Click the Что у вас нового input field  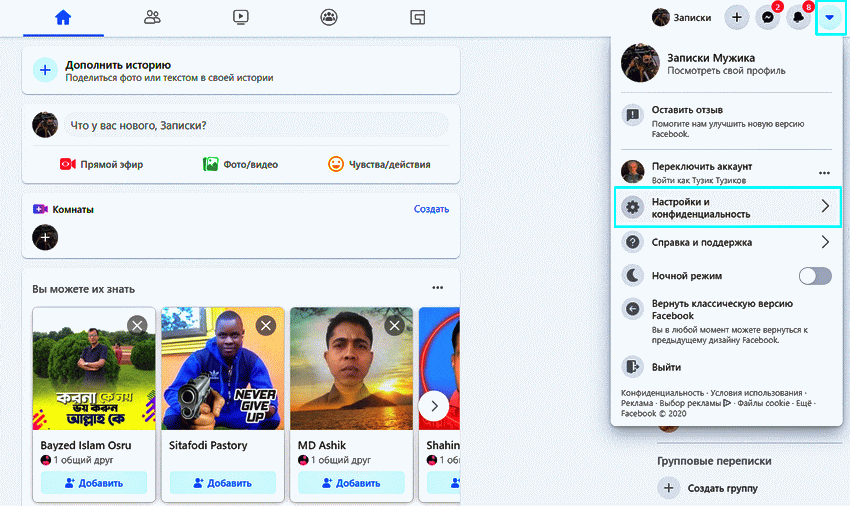[x=256, y=125]
